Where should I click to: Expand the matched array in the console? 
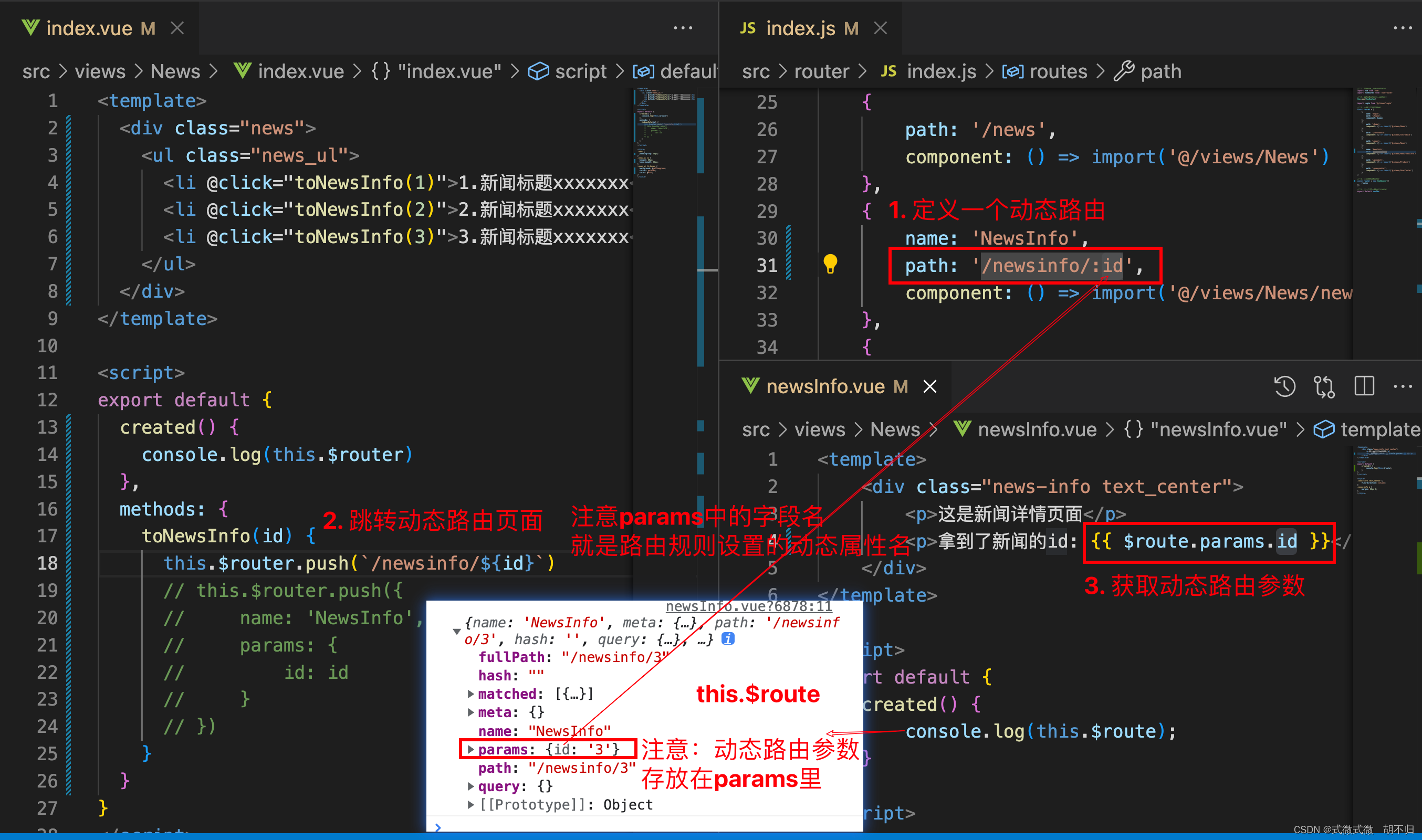pos(470,694)
